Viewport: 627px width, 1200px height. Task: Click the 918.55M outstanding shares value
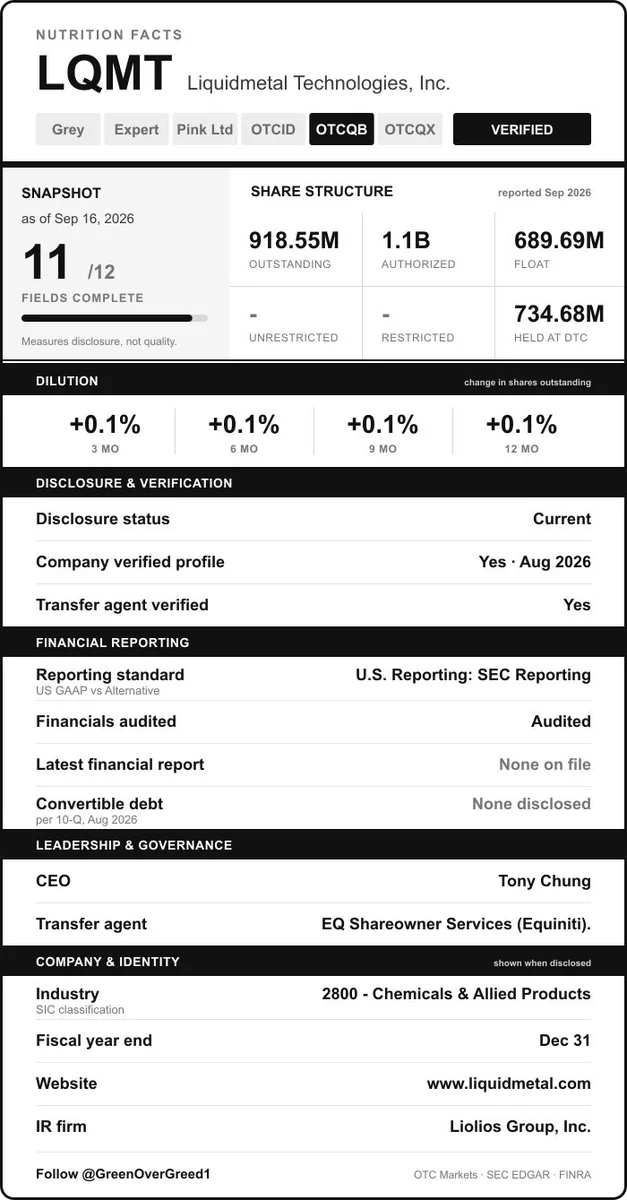coord(294,240)
